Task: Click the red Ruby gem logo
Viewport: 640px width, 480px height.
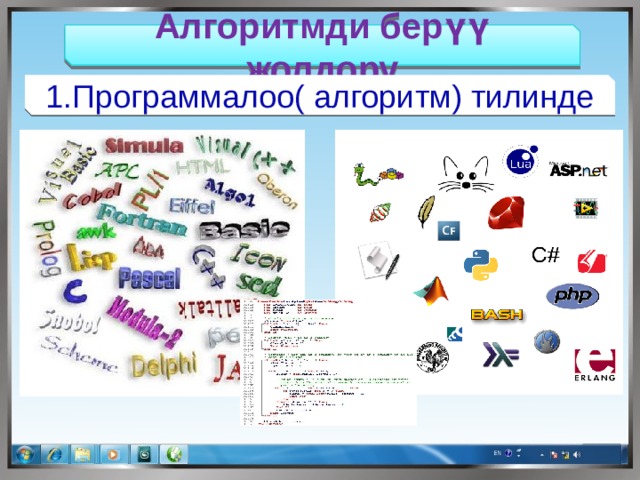Action: [507, 213]
